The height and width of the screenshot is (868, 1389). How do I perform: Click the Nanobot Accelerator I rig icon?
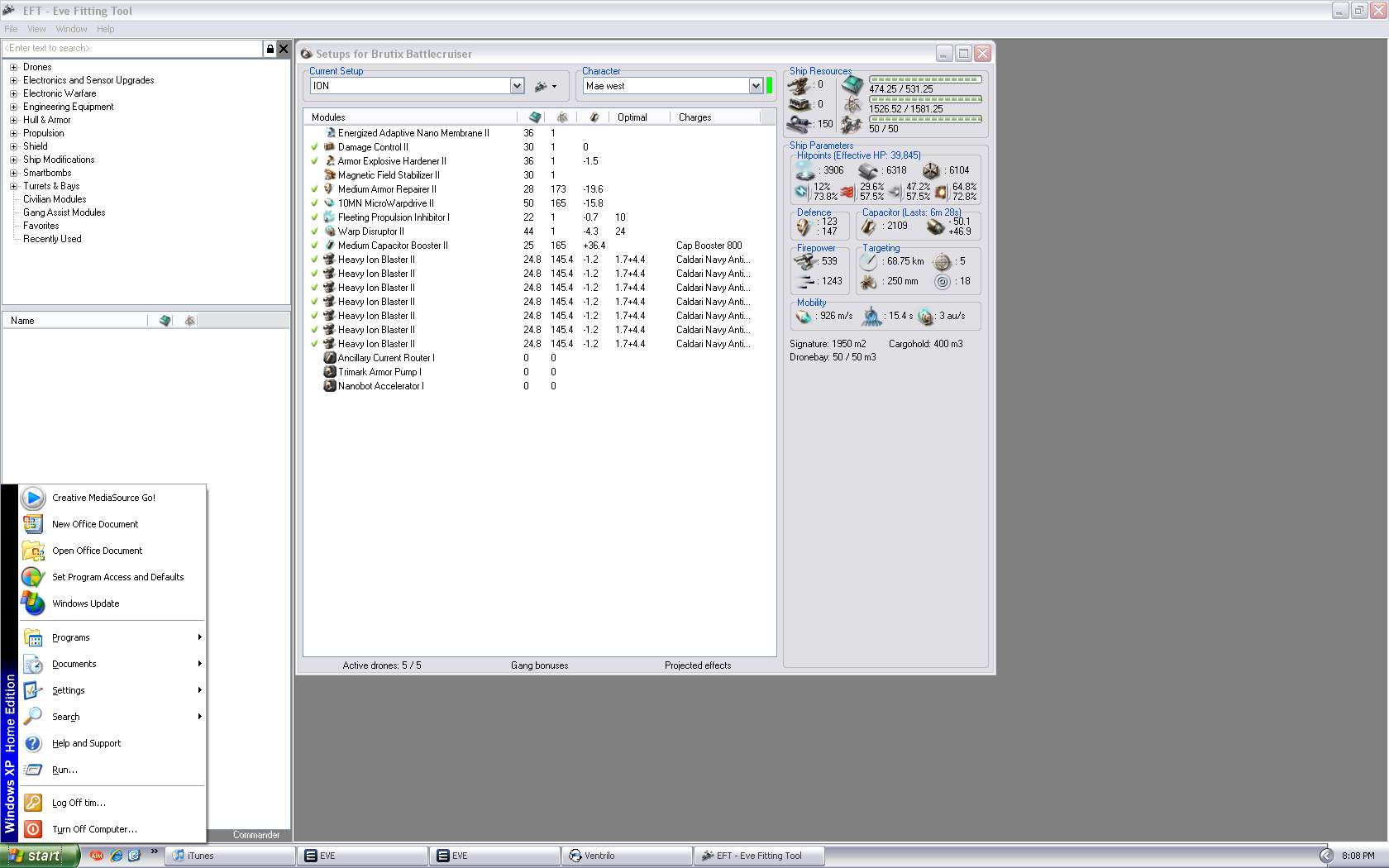click(330, 386)
